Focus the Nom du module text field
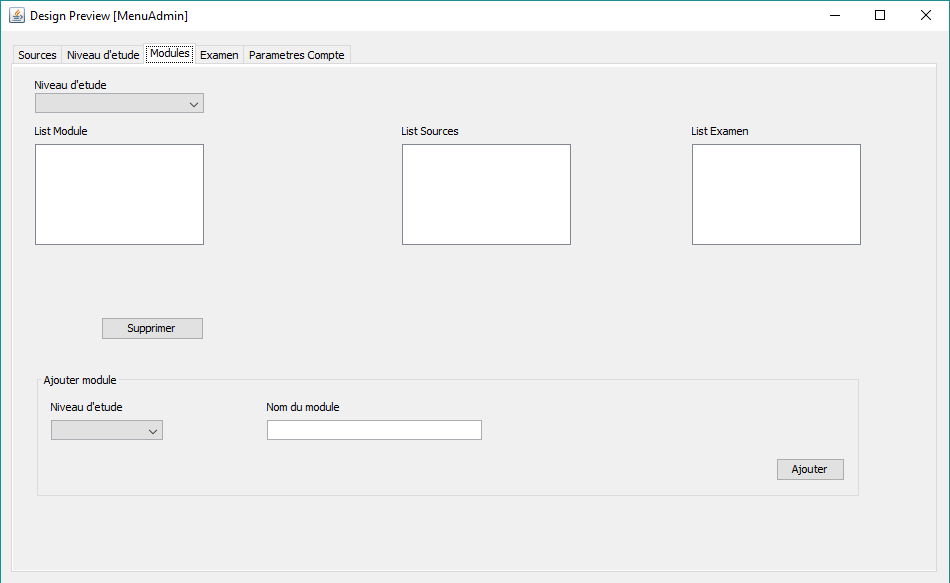This screenshot has height=583, width=950. coord(374,430)
